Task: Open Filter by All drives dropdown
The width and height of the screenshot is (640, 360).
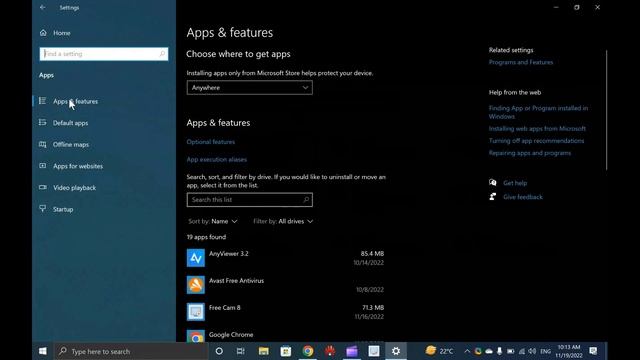Action: click(x=283, y=221)
